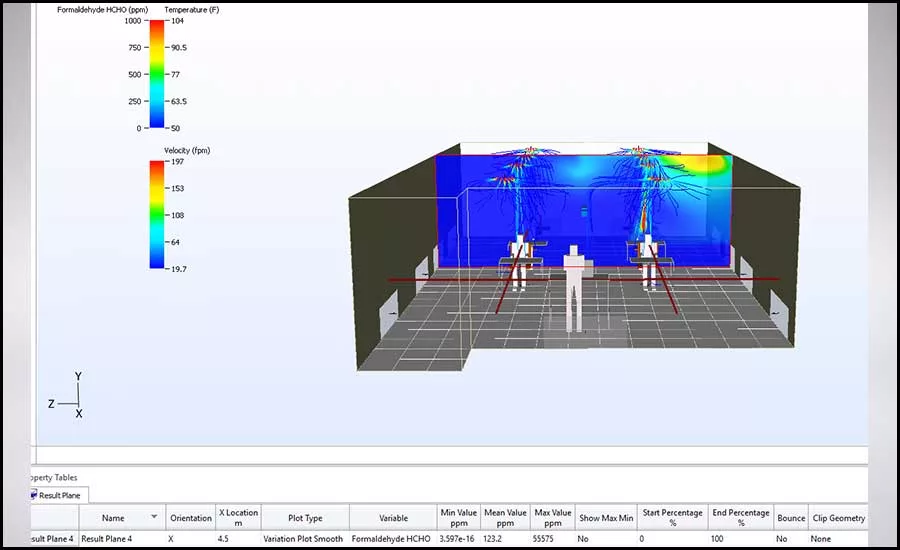900x550 pixels.
Task: Select the max value 55575 cell
Action: pos(553,539)
